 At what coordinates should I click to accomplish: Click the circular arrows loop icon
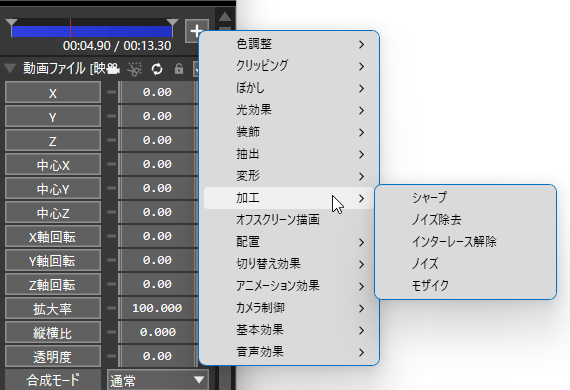[x=157, y=69]
